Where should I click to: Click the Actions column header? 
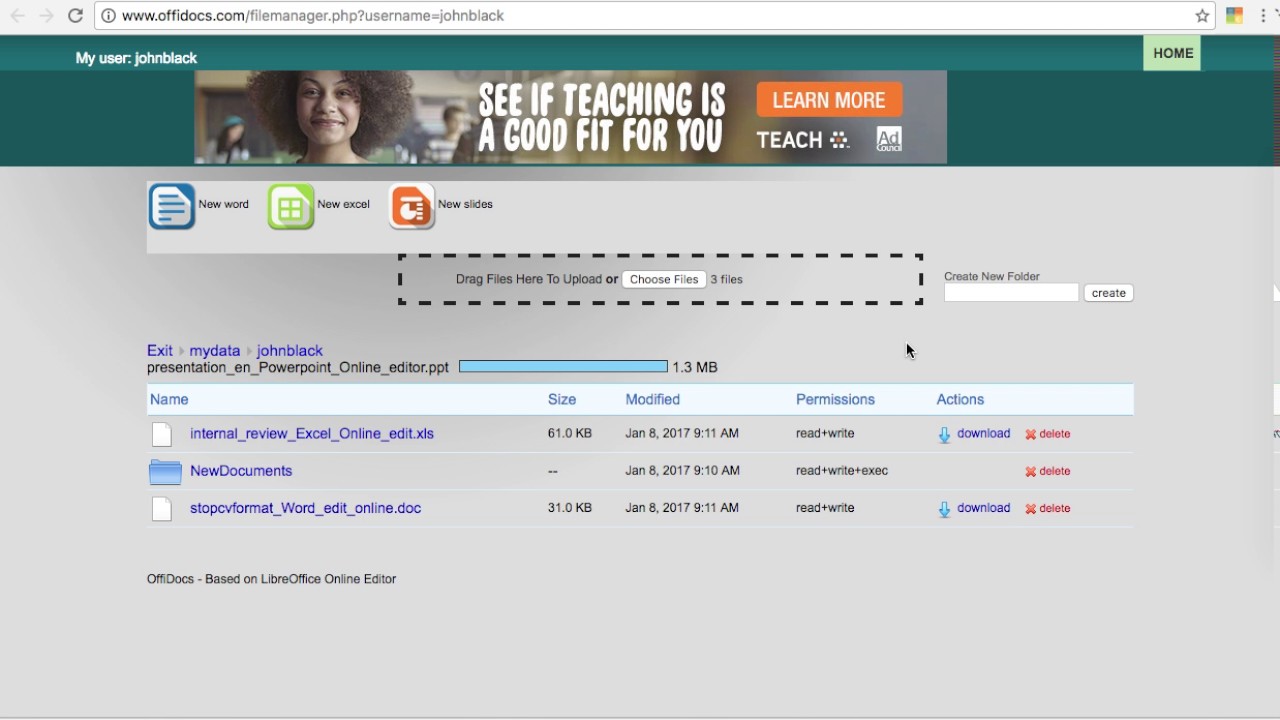coord(960,399)
